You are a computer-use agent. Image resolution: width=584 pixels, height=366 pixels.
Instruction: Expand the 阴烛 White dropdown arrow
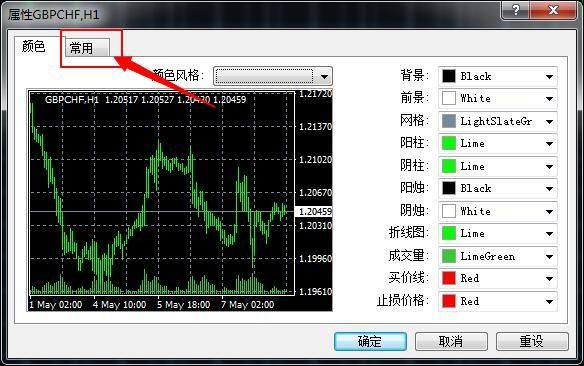549,211
